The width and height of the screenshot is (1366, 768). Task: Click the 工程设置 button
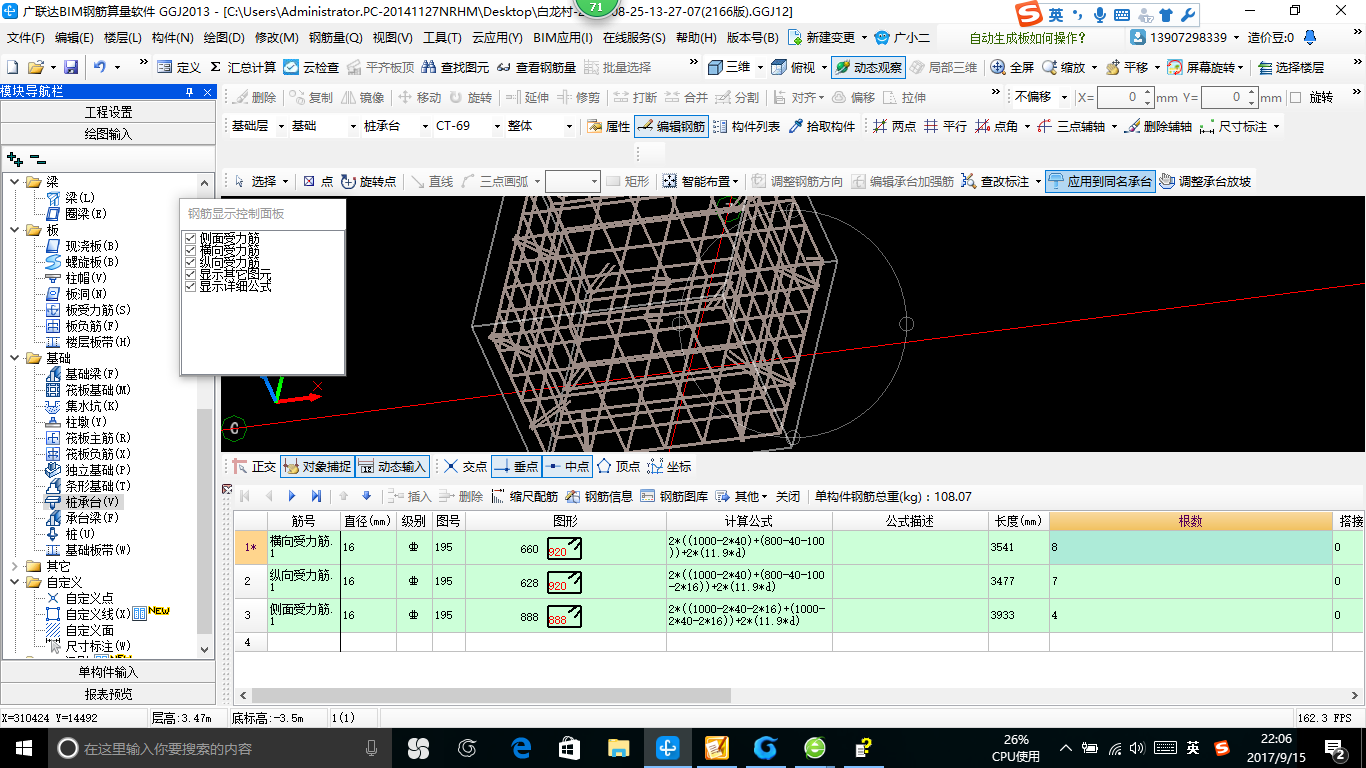click(x=108, y=112)
